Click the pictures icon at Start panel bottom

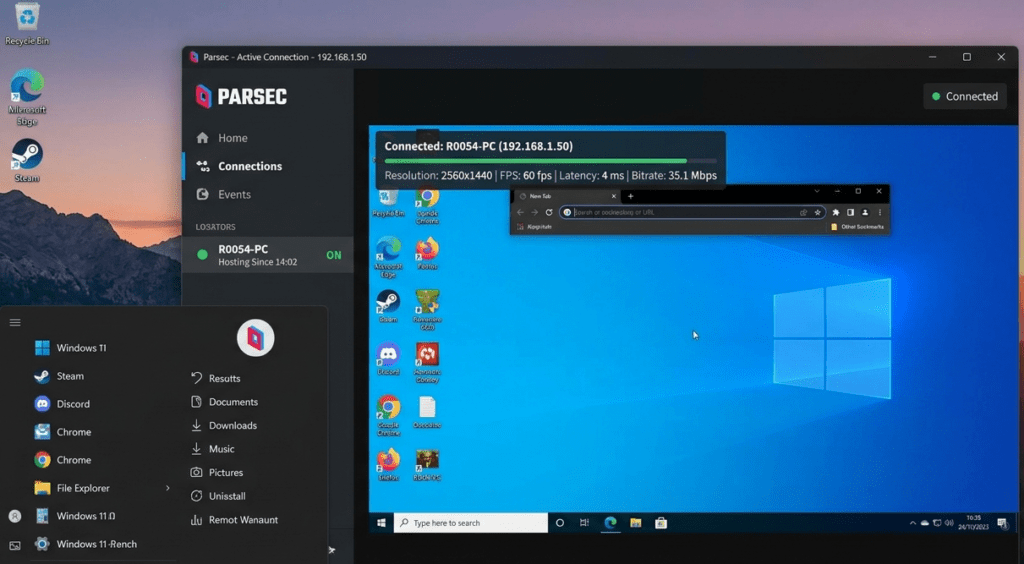coord(15,545)
